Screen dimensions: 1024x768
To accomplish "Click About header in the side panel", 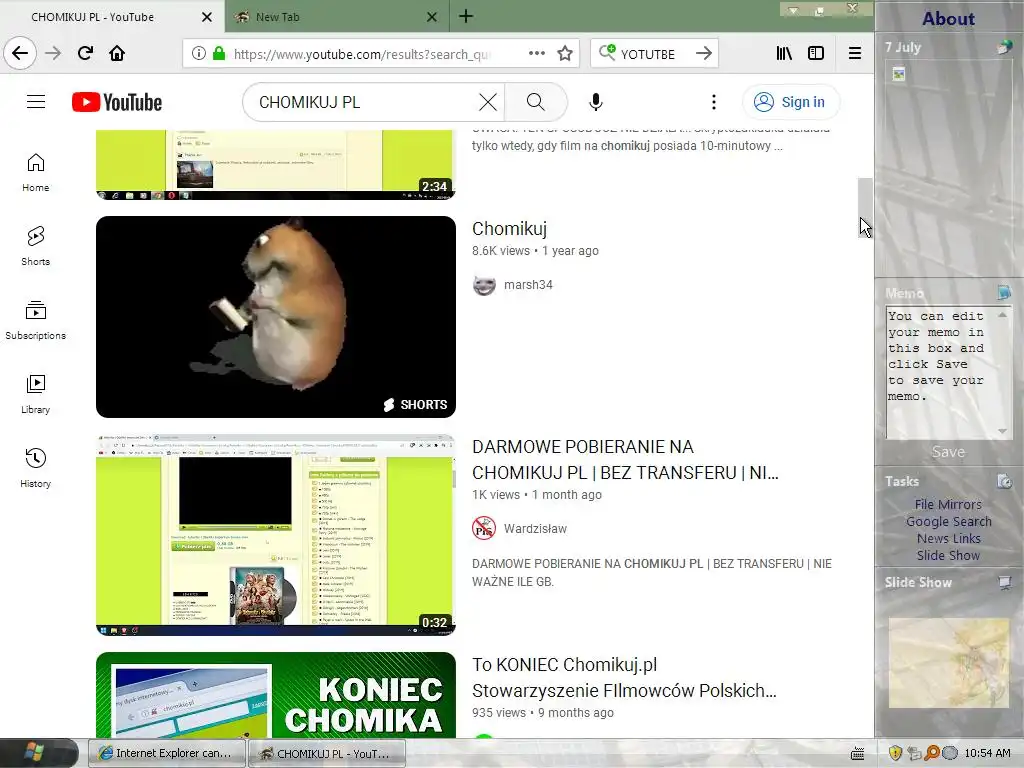I will (x=948, y=18).
